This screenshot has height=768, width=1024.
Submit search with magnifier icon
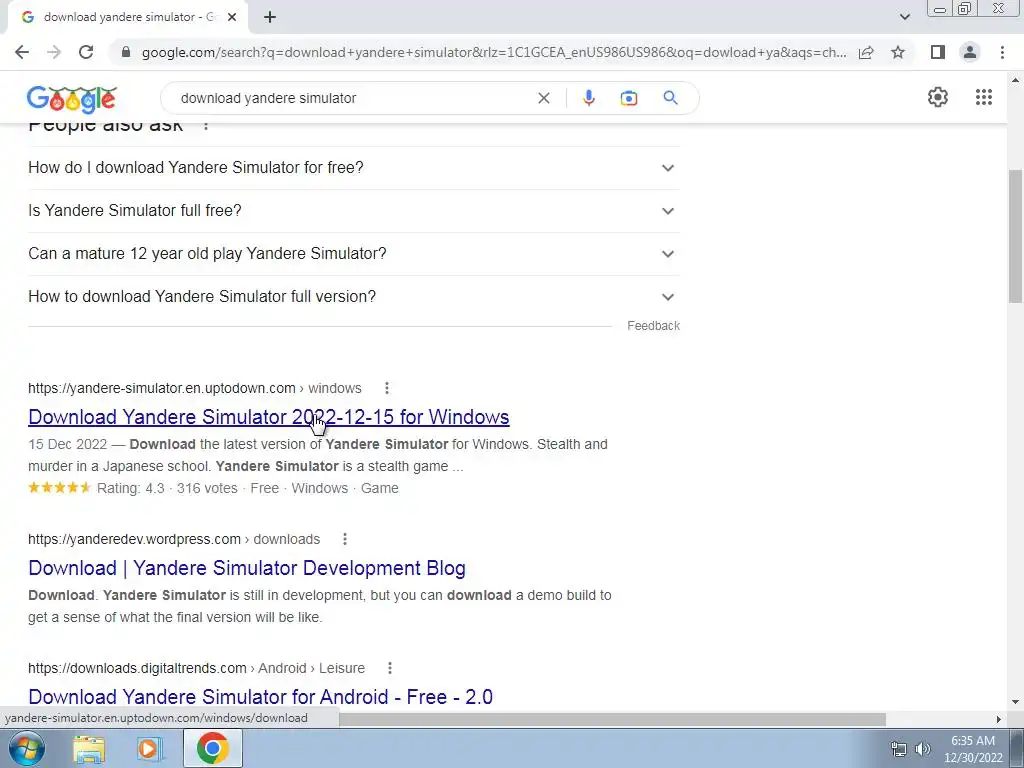(670, 98)
